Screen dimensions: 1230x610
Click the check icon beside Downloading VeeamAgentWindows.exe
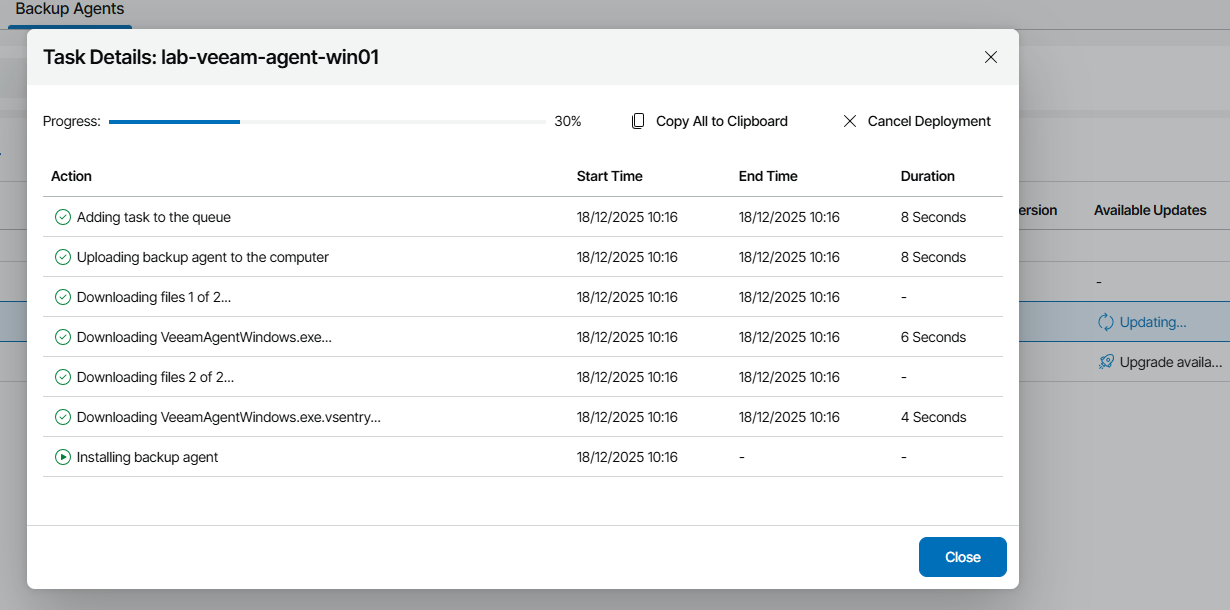coord(62,337)
